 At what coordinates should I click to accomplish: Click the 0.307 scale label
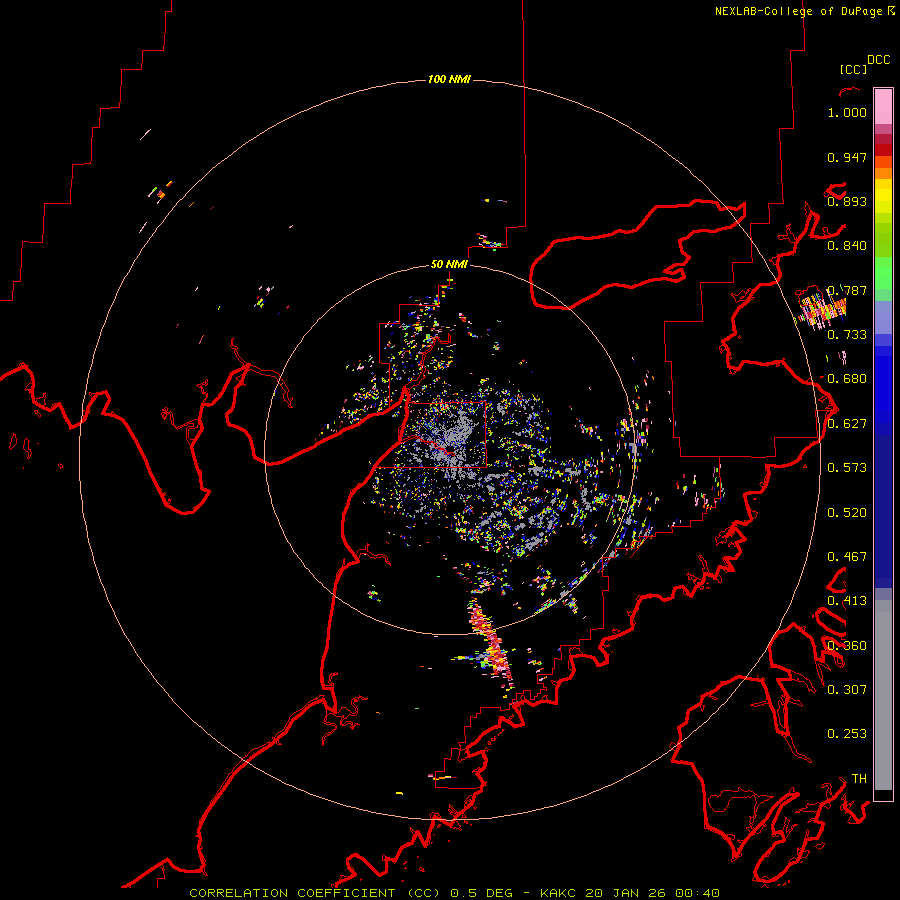pyautogui.click(x=847, y=689)
